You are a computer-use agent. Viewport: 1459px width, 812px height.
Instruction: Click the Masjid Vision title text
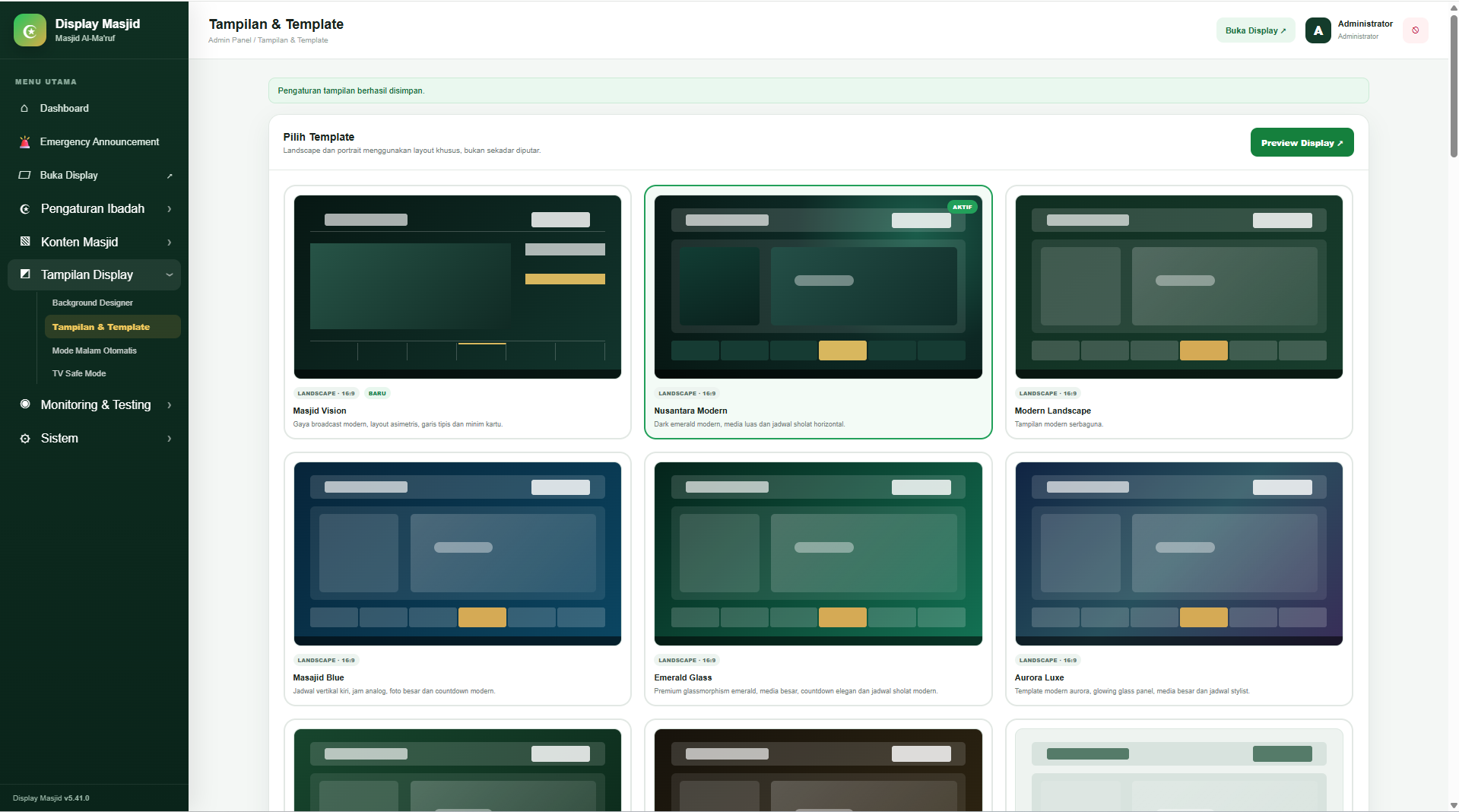319,411
